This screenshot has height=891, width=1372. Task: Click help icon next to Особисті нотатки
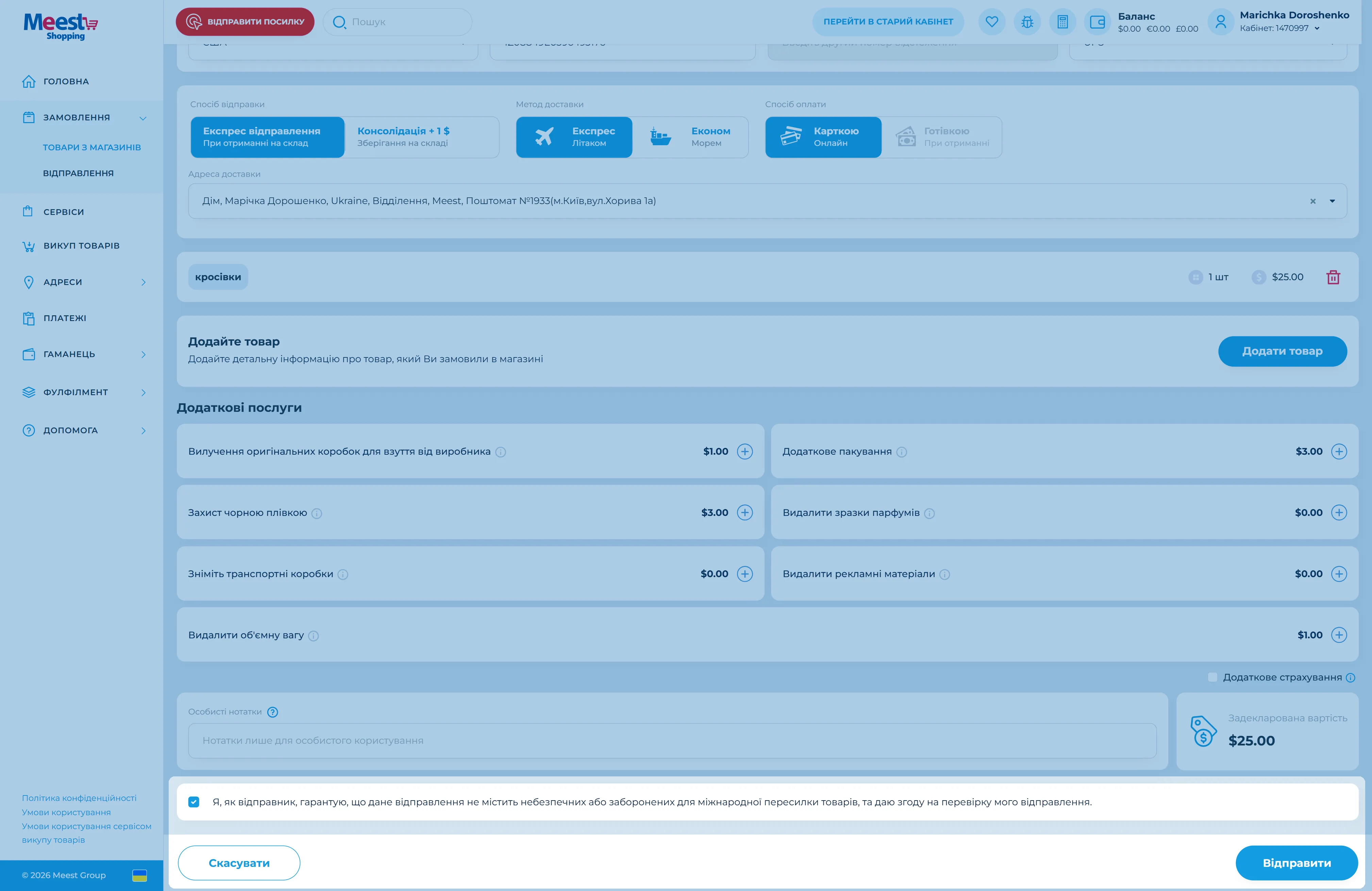pos(273,712)
